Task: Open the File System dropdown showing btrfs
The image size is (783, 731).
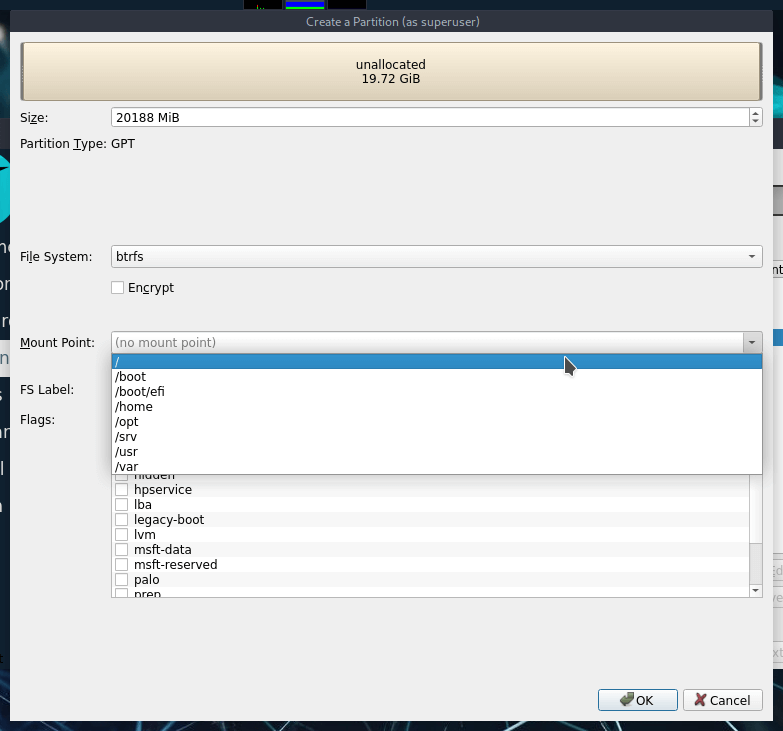Action: pos(436,257)
